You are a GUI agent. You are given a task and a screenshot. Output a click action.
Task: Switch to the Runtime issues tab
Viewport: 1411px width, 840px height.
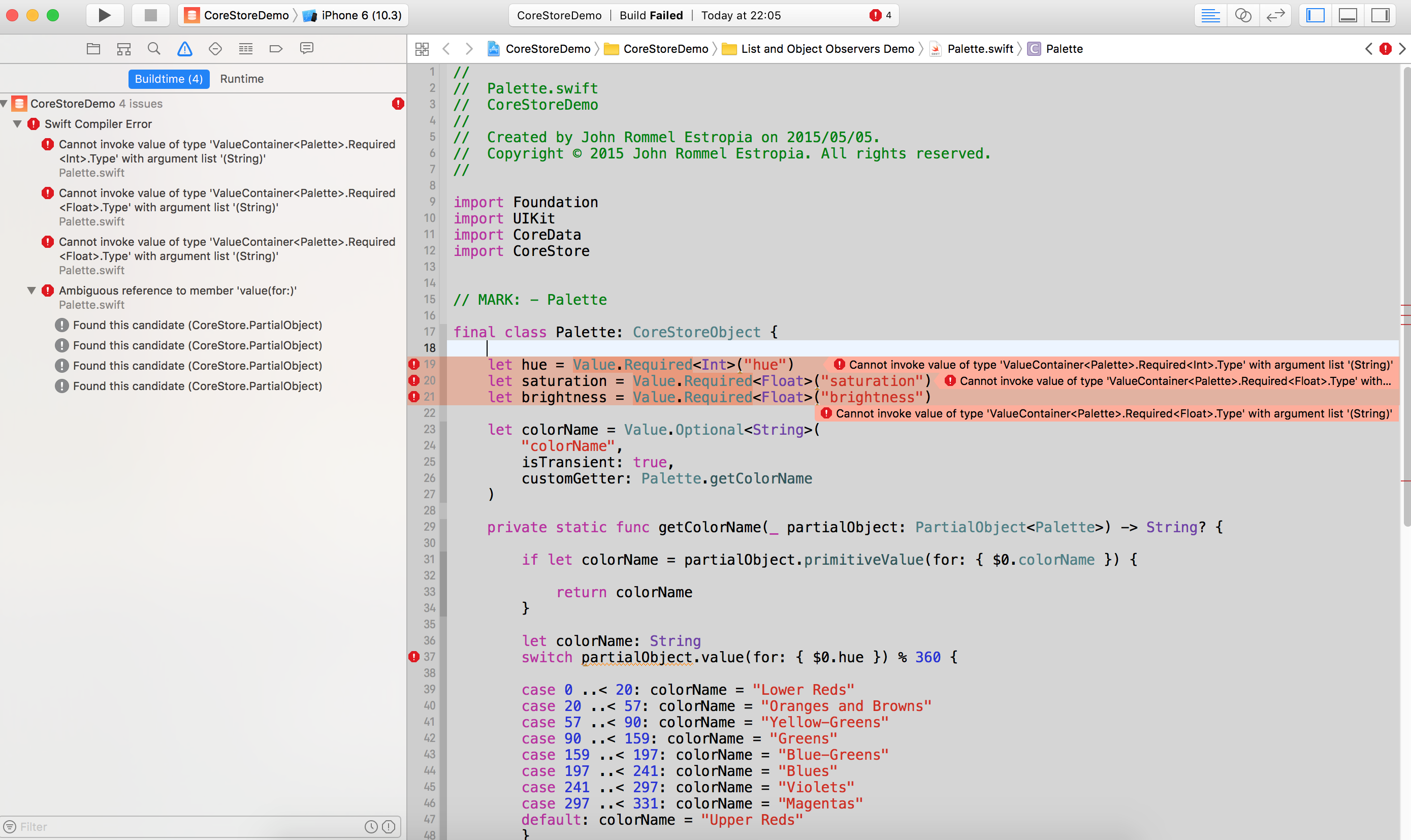(242, 79)
